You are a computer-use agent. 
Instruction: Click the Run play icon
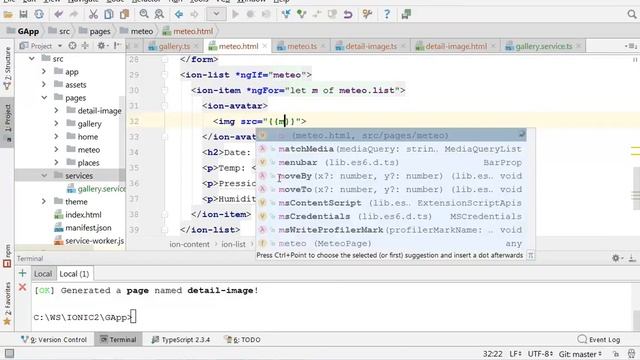[235, 15]
